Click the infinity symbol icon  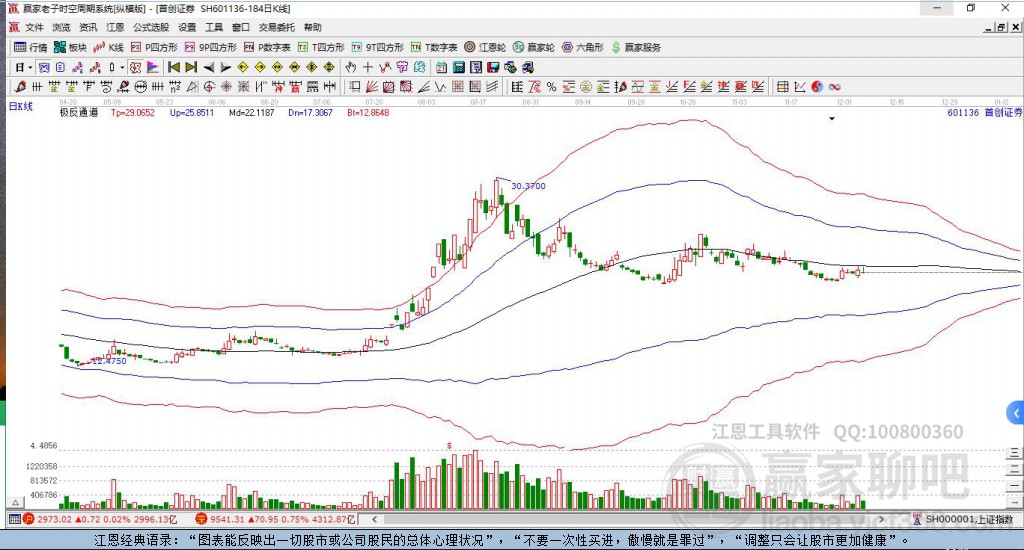[834, 87]
